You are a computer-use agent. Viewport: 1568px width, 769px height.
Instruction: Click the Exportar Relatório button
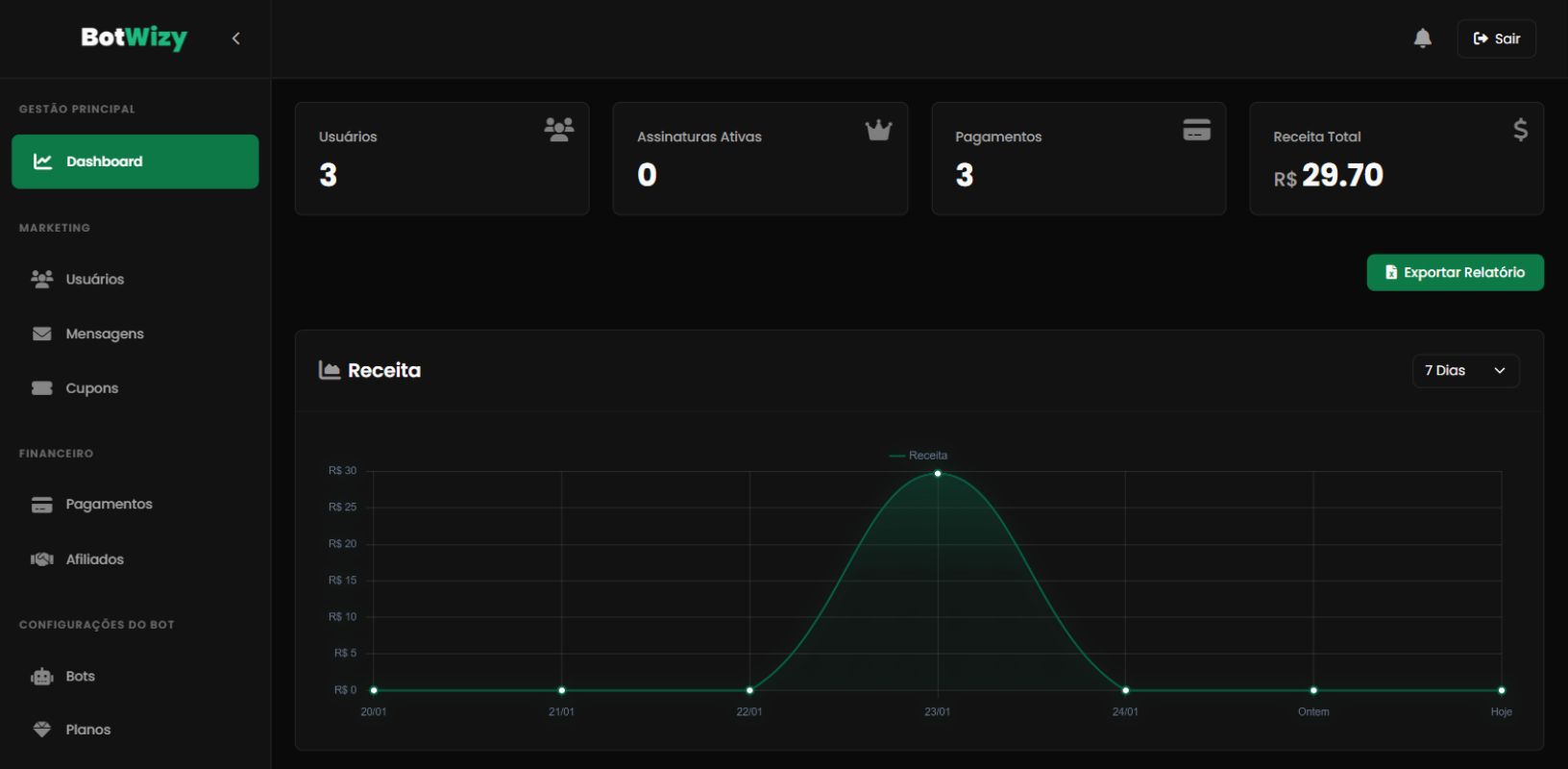(x=1455, y=272)
